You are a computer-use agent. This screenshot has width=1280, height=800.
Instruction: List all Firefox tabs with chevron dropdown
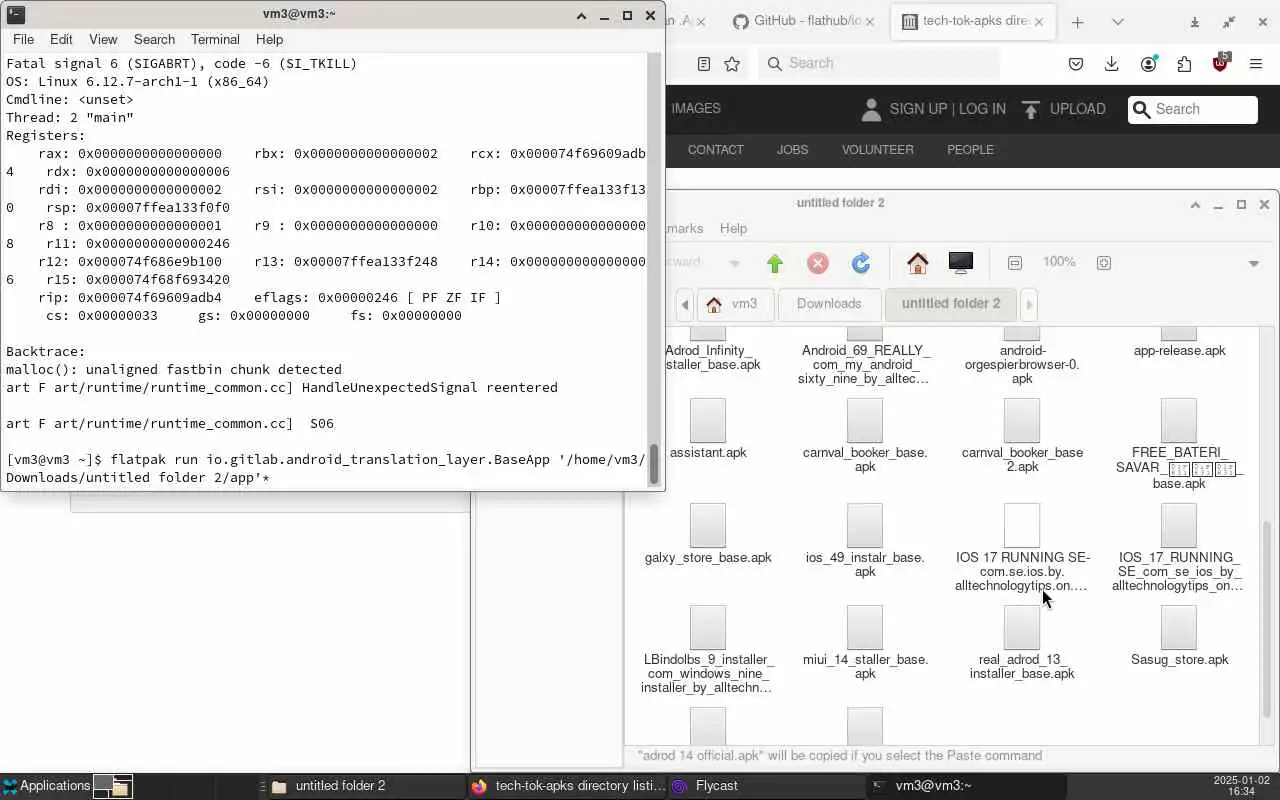1117,22
